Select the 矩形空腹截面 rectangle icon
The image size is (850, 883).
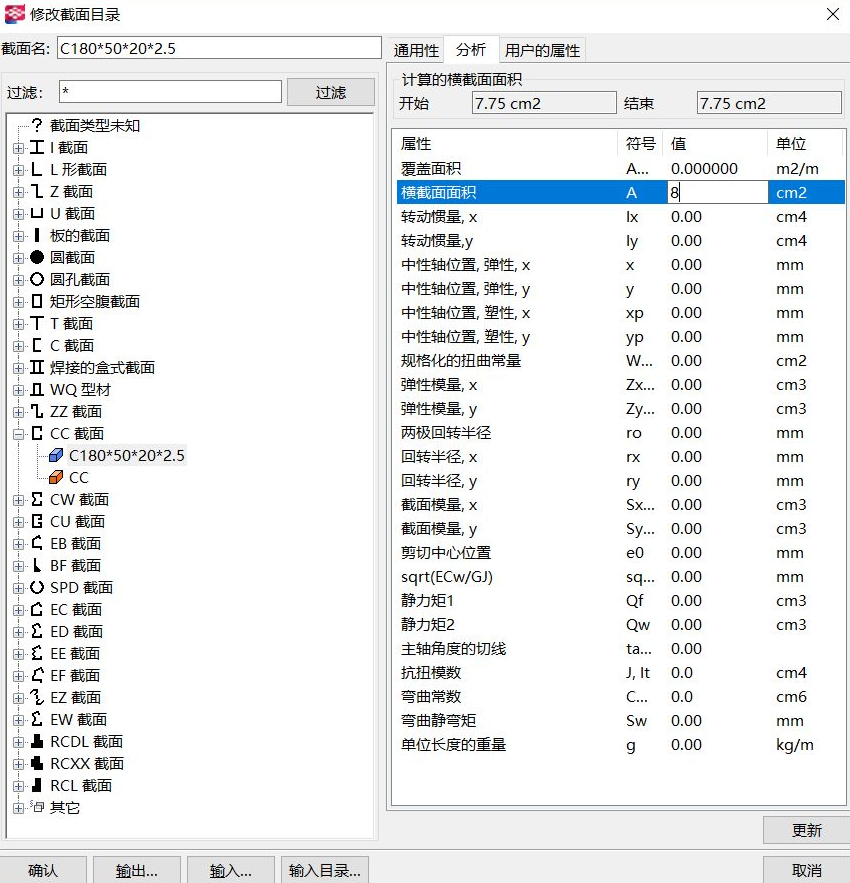coord(37,301)
